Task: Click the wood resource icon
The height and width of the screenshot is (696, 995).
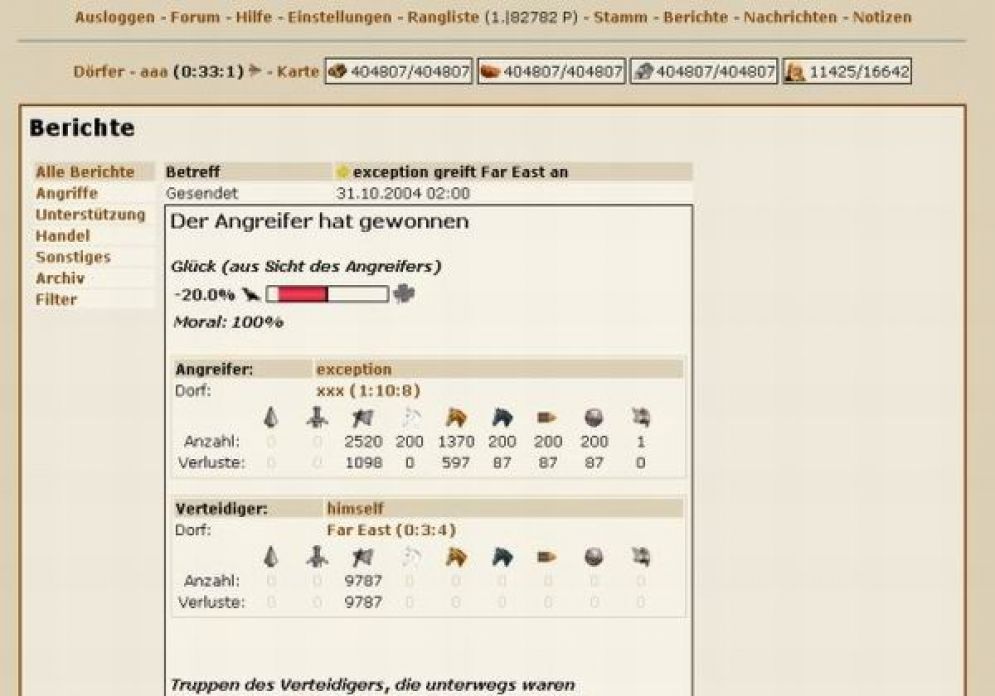Action: click(337, 72)
